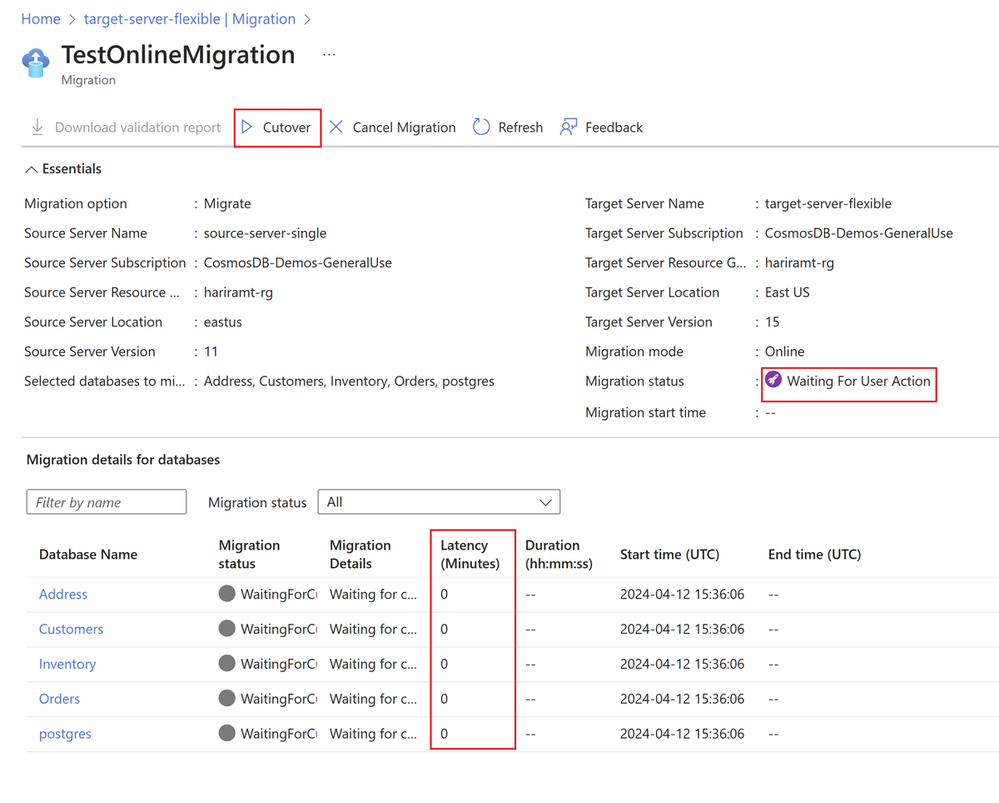The image size is (999, 803).
Task: Click selected databases list Address, Customers, Inventory
Action: (349, 381)
